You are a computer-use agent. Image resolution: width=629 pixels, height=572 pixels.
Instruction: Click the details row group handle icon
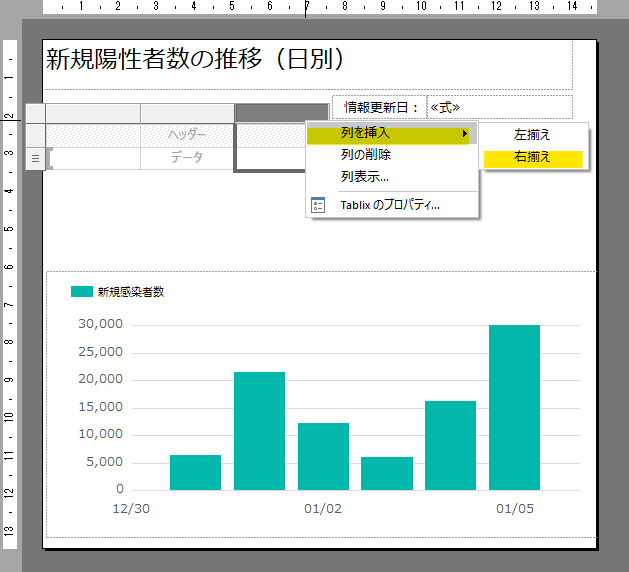35,158
